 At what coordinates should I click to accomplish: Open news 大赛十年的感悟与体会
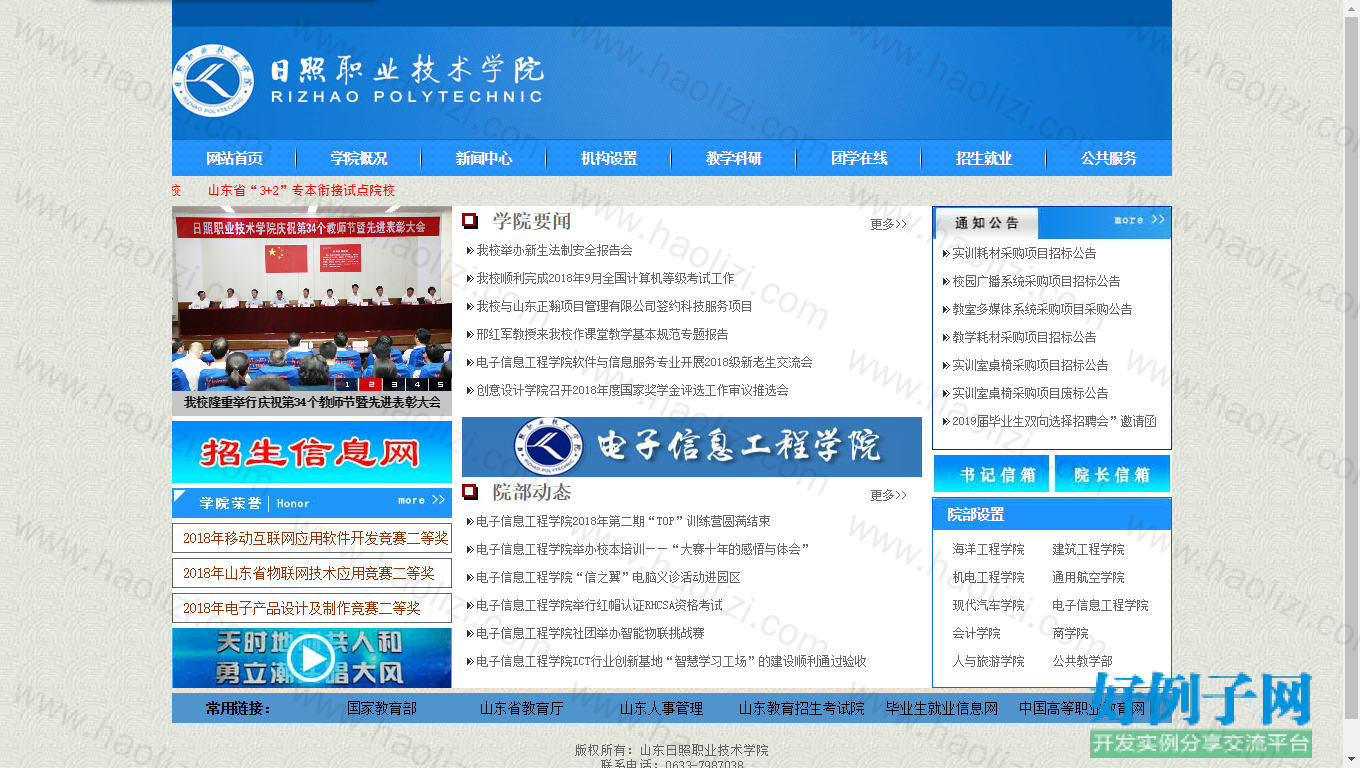coord(642,549)
